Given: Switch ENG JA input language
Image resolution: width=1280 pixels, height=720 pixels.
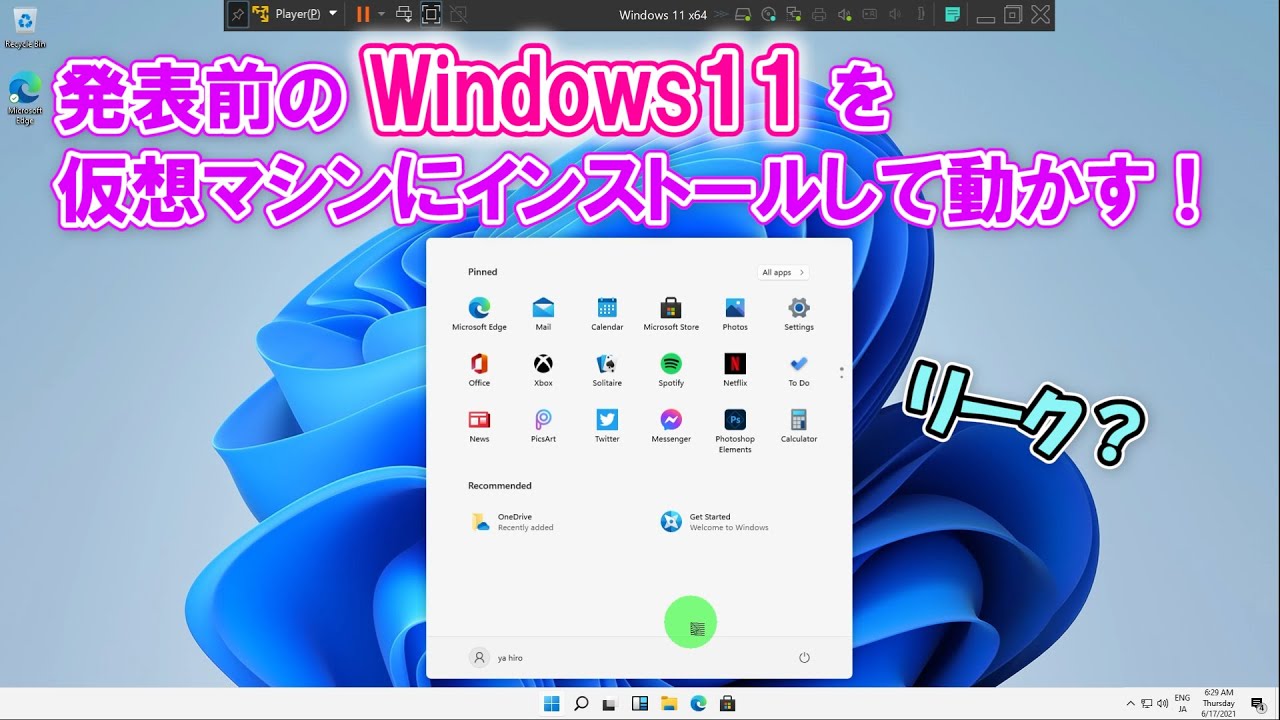Looking at the screenshot, I should point(1182,703).
